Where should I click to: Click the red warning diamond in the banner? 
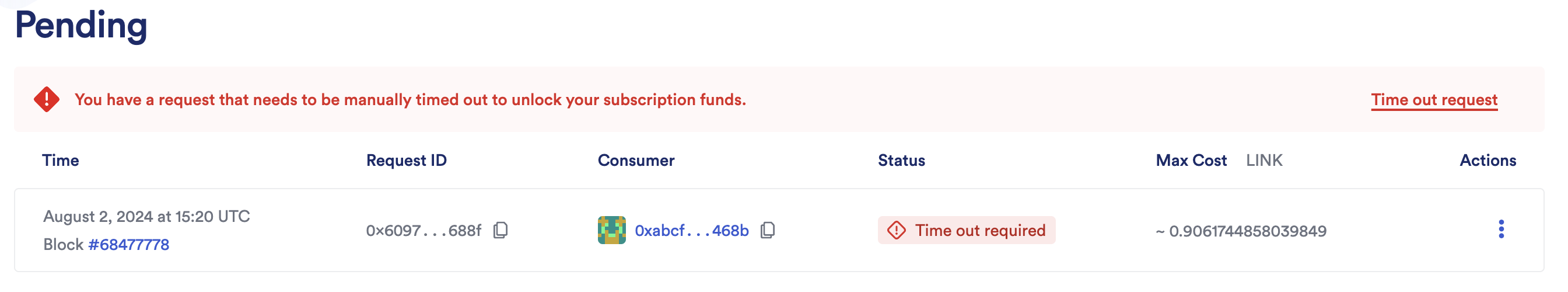47,99
